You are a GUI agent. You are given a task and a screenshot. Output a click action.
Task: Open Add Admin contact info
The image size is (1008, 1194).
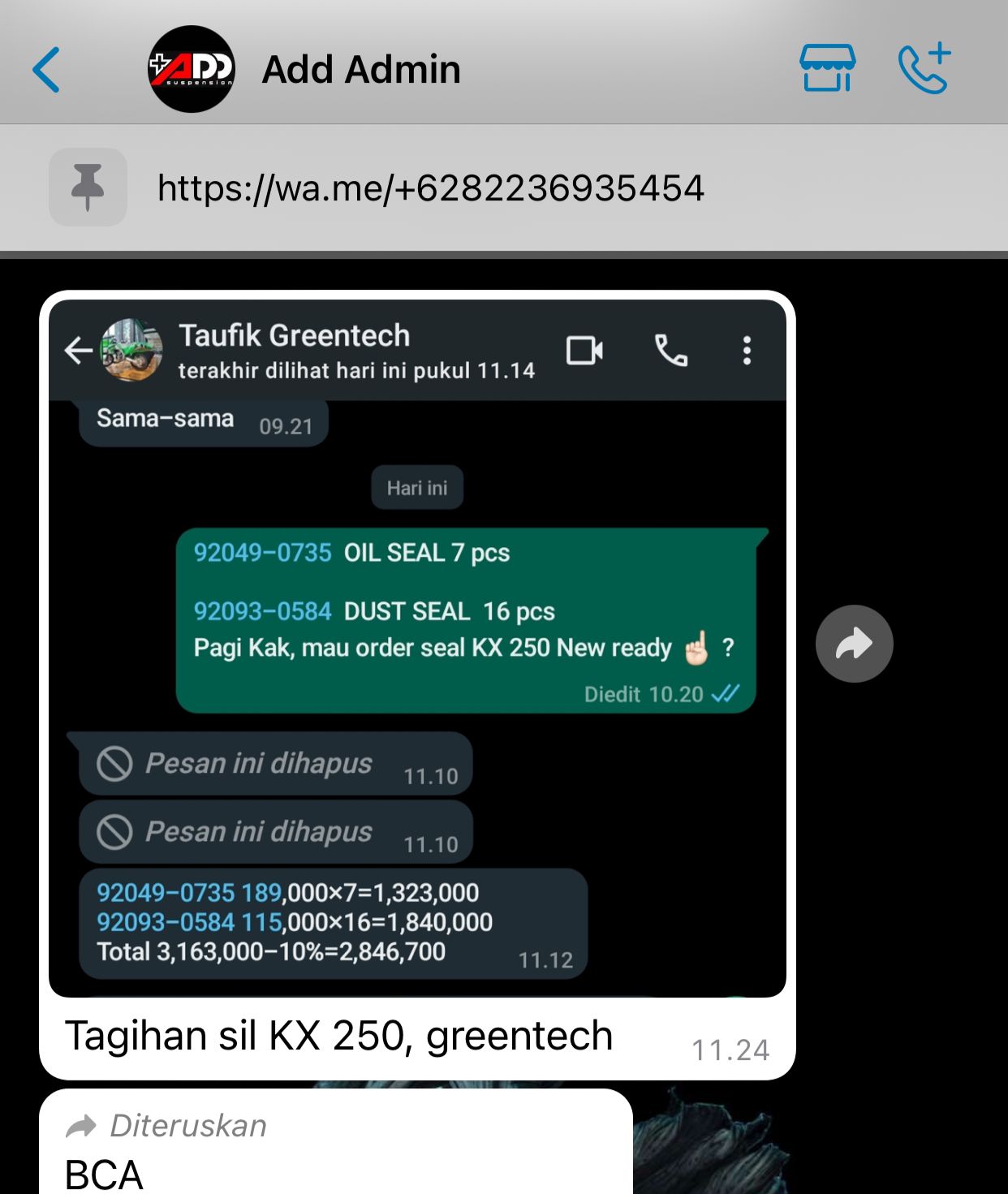point(361,70)
